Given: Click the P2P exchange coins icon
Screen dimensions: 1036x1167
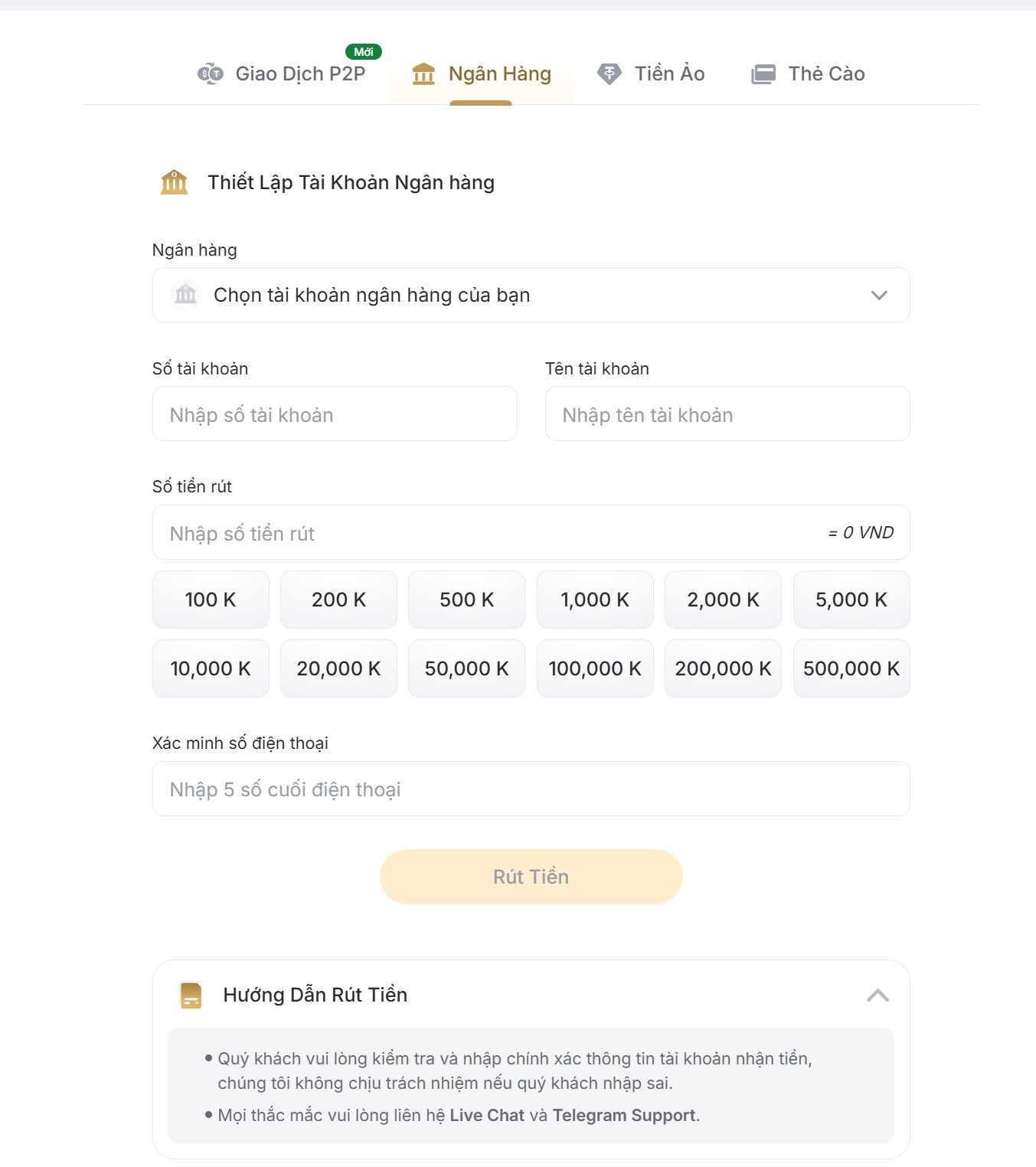Looking at the screenshot, I should click(x=210, y=74).
